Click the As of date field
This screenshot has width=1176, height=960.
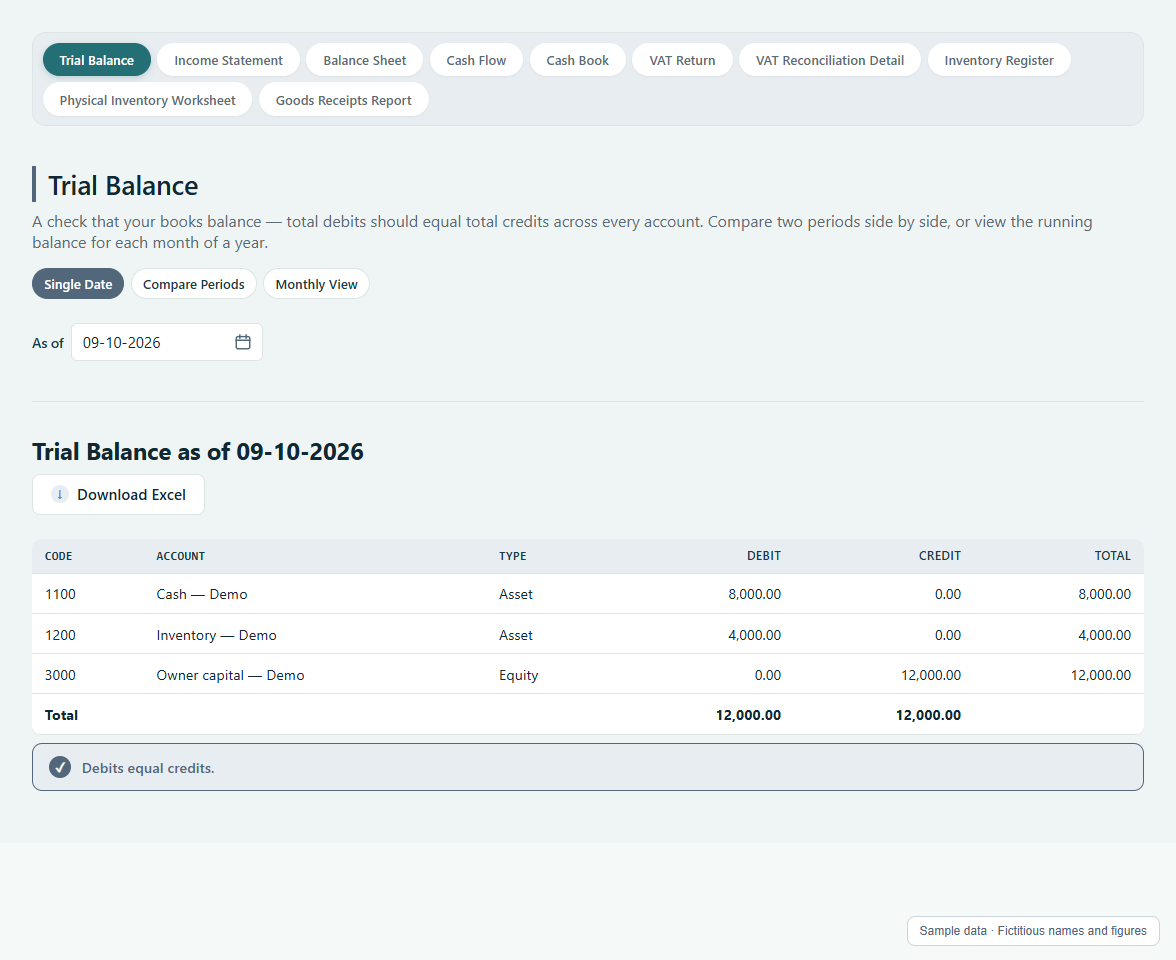coord(166,342)
